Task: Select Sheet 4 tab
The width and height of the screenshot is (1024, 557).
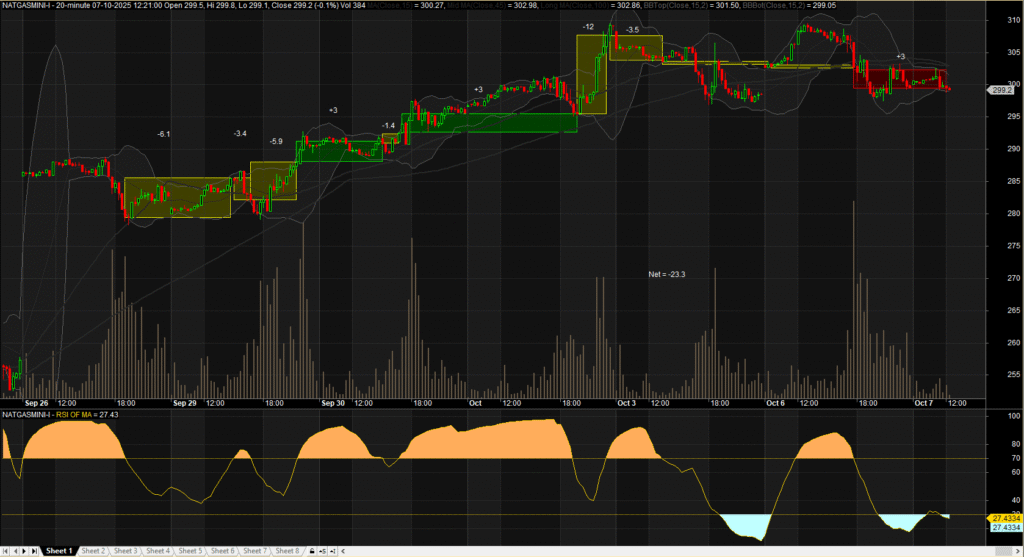Action: [158, 551]
